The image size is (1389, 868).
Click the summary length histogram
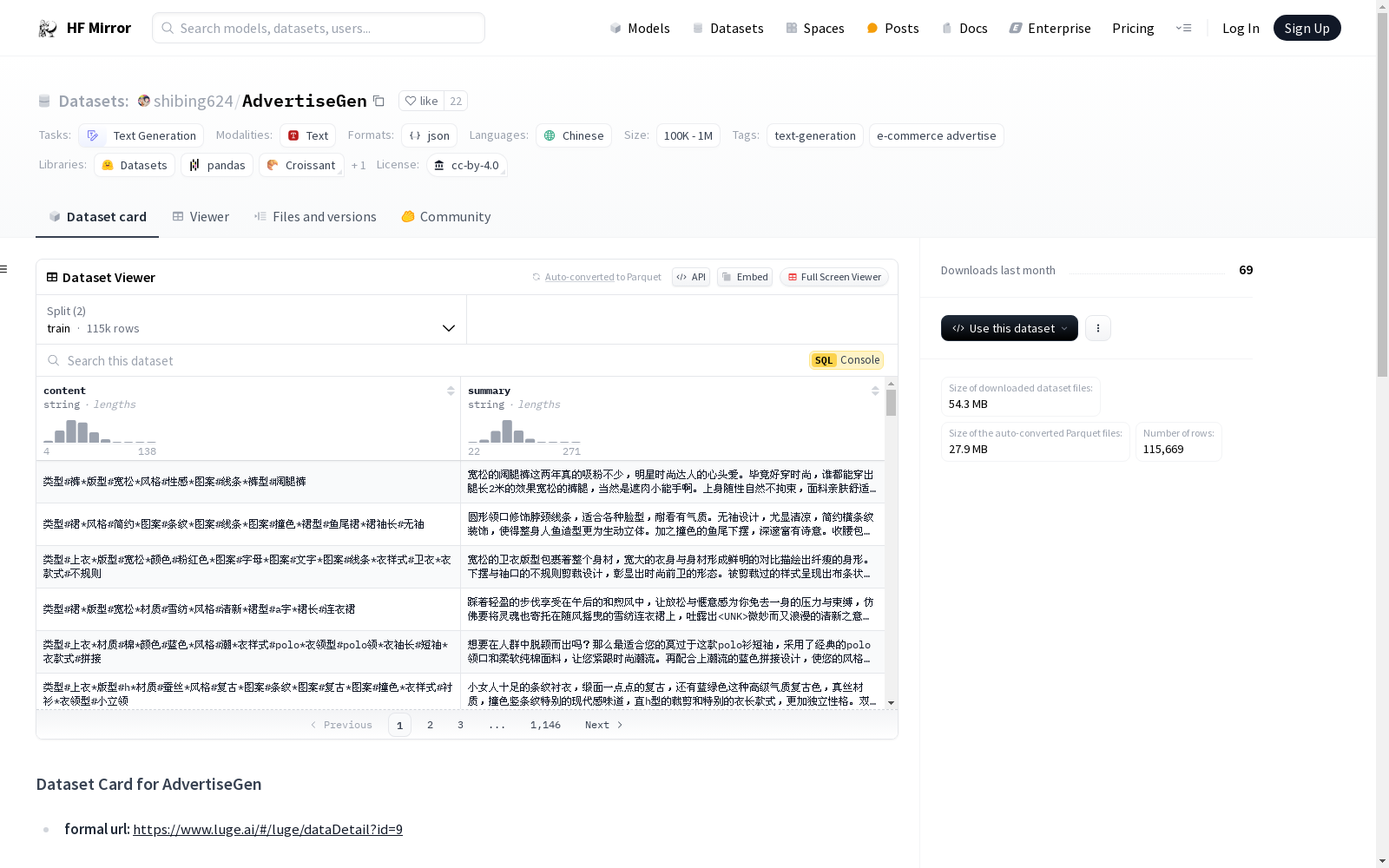coord(524,431)
